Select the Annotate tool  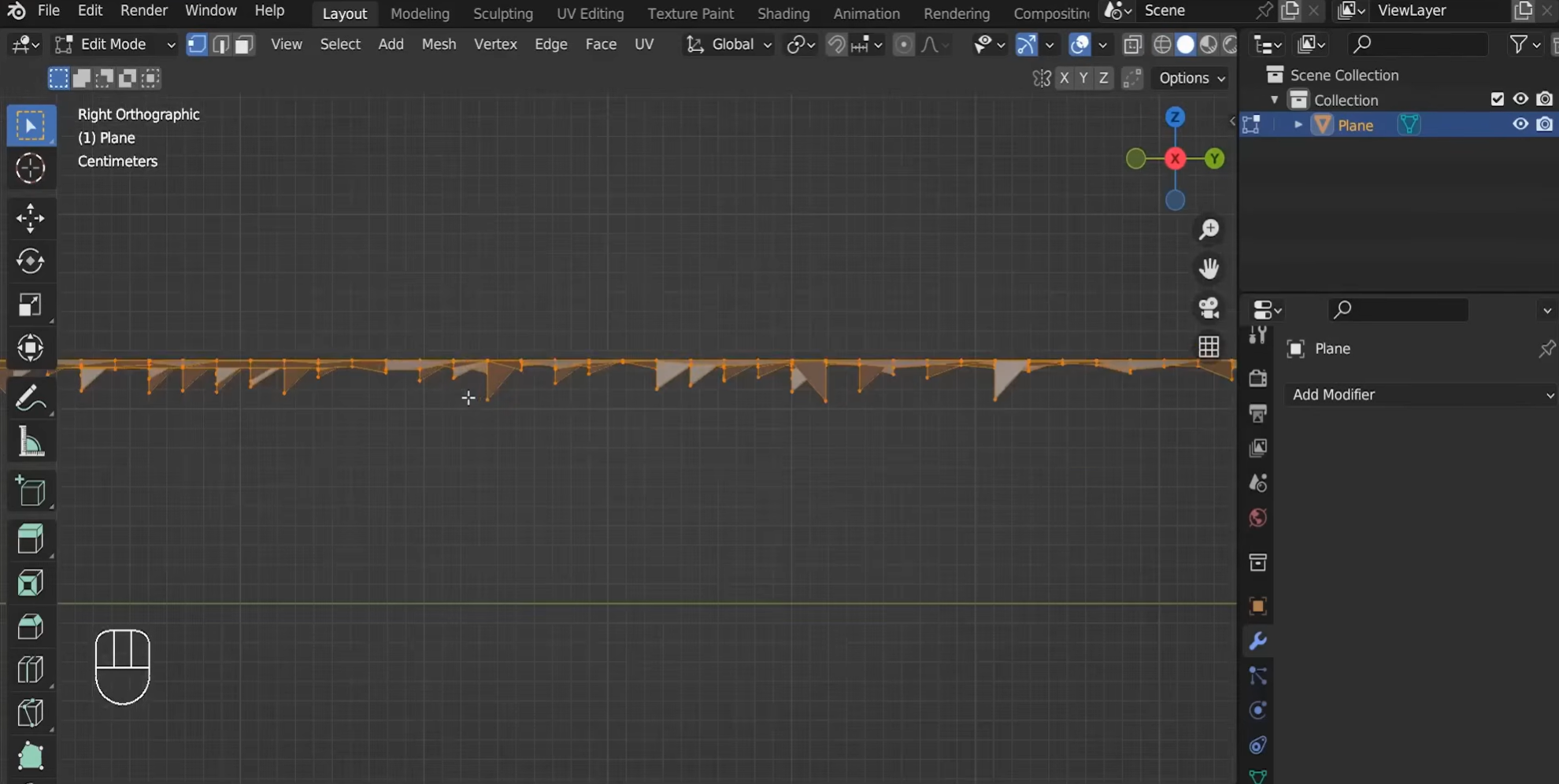[31, 398]
